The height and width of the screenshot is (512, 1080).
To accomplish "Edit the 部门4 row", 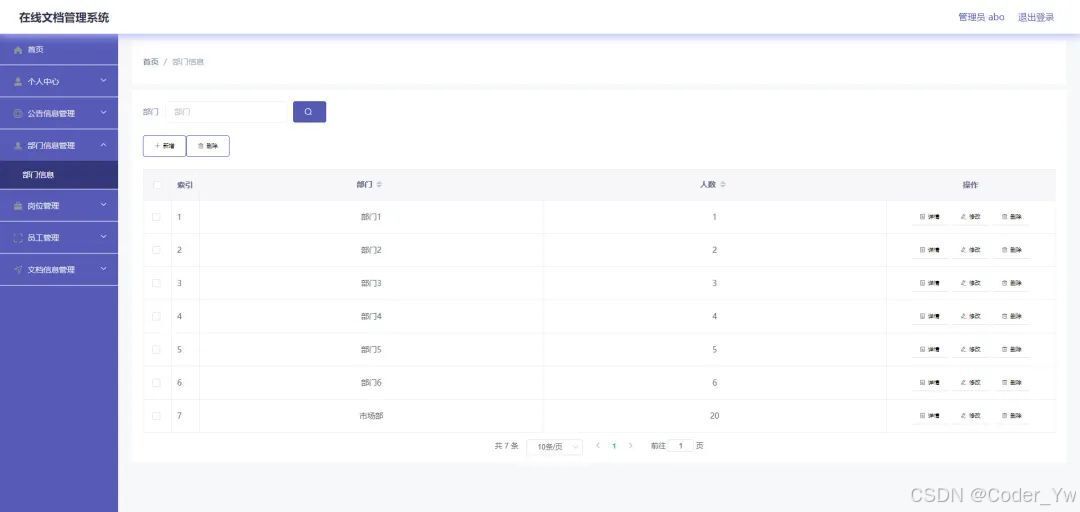I will coord(970,316).
